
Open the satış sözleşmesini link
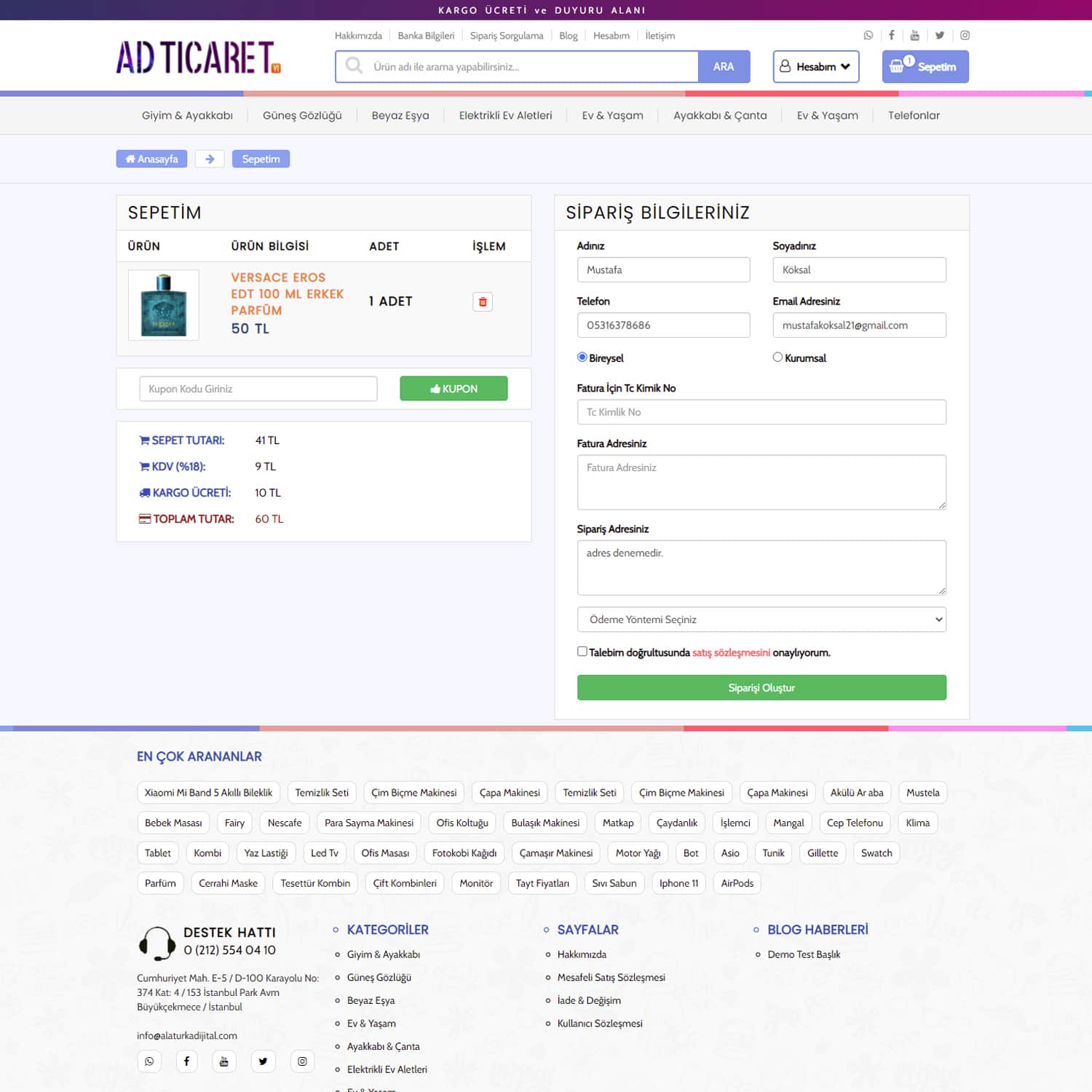point(731,652)
